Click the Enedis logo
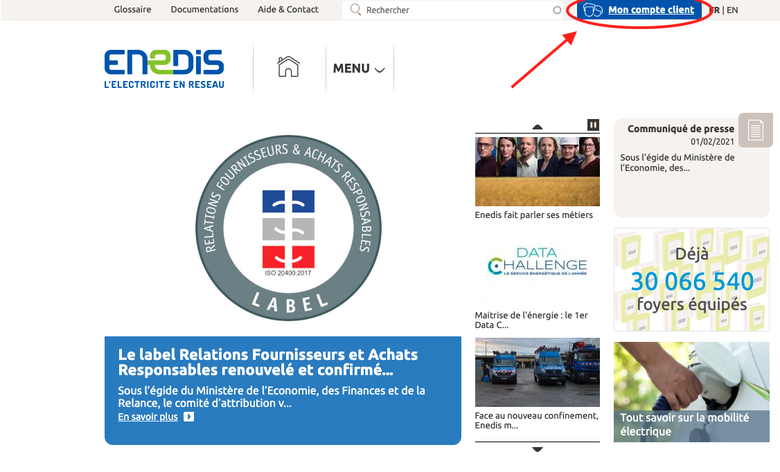The width and height of the screenshot is (780, 472). [x=164, y=68]
